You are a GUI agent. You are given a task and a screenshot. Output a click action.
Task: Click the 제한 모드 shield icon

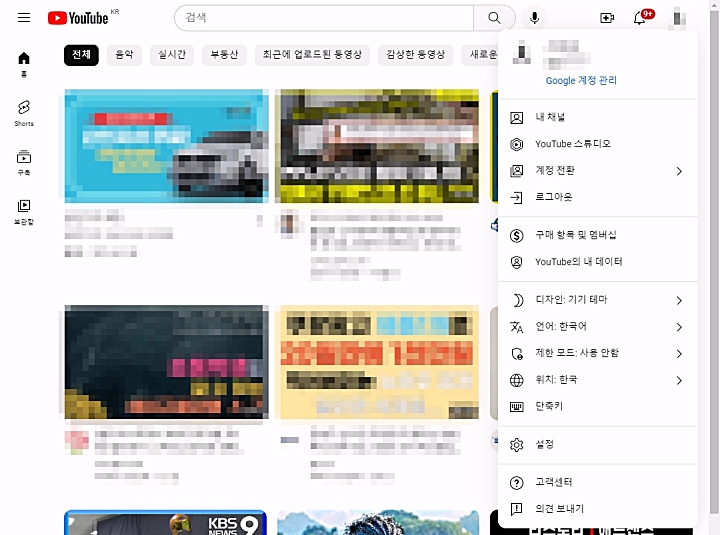point(517,354)
